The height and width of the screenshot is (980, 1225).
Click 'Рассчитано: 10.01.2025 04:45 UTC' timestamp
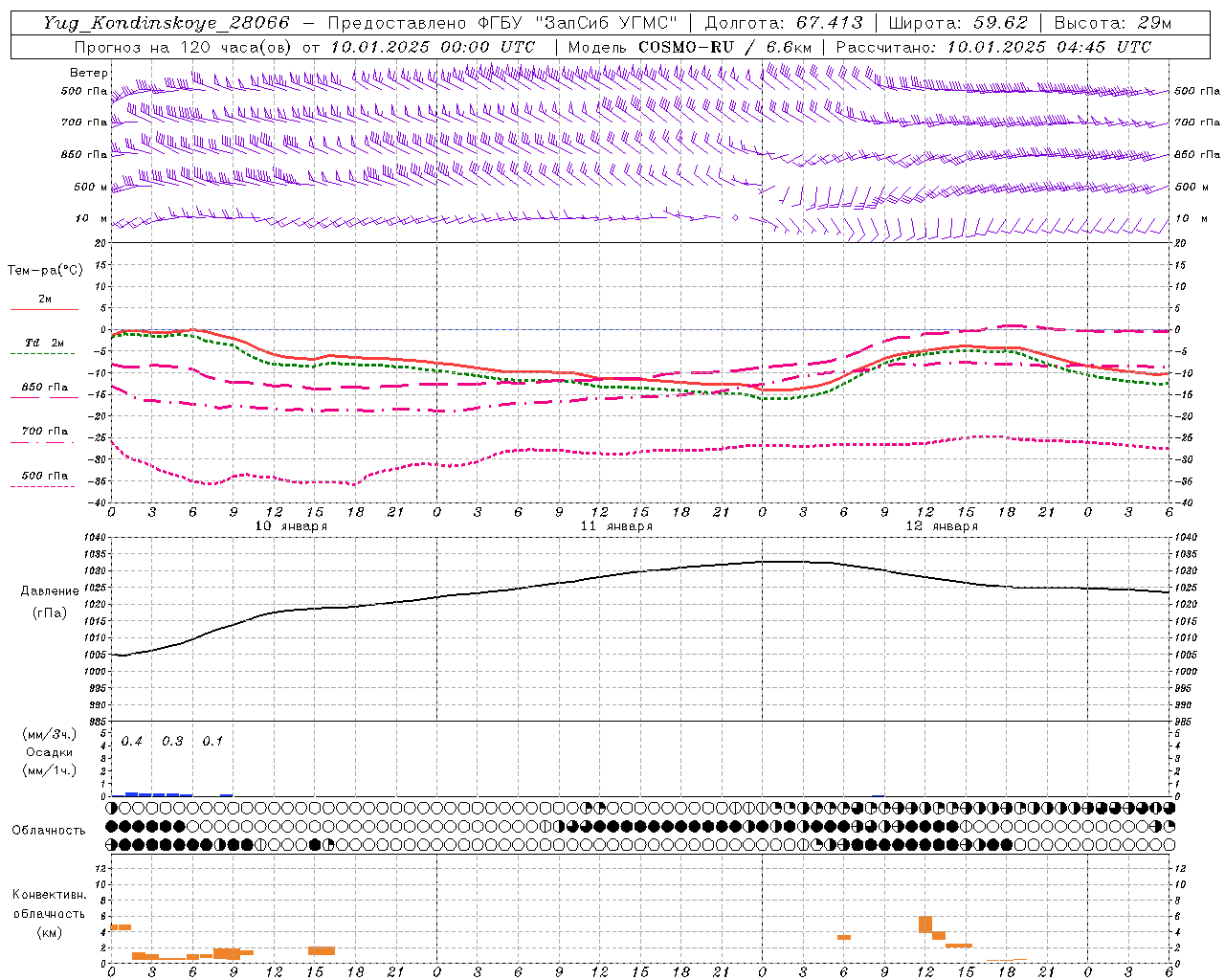993,47
